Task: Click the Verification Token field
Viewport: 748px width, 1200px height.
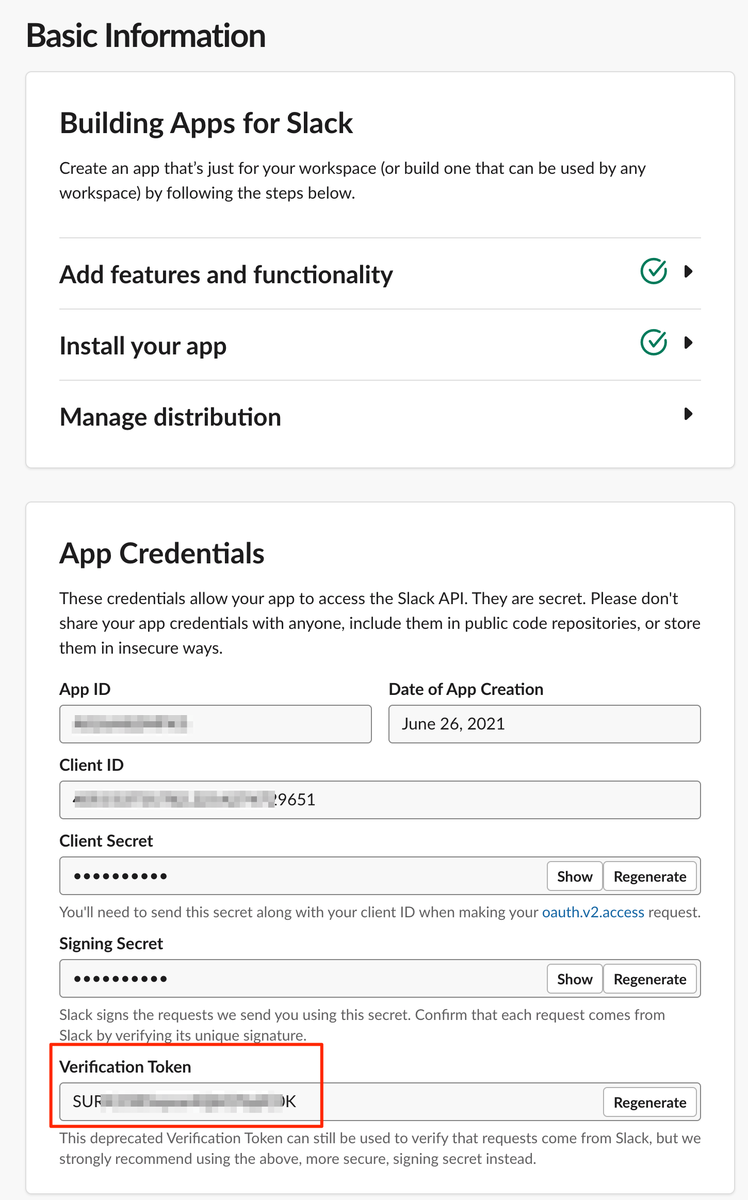Action: pos(380,1102)
